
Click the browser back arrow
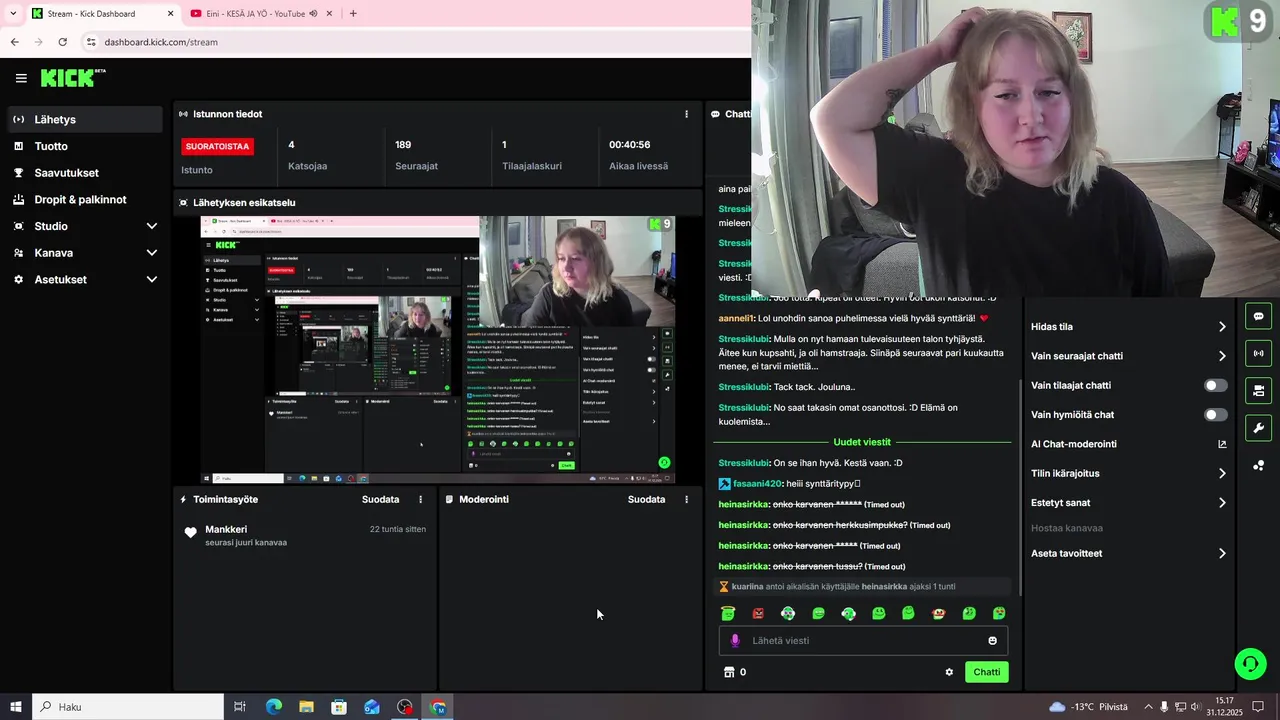(14, 42)
